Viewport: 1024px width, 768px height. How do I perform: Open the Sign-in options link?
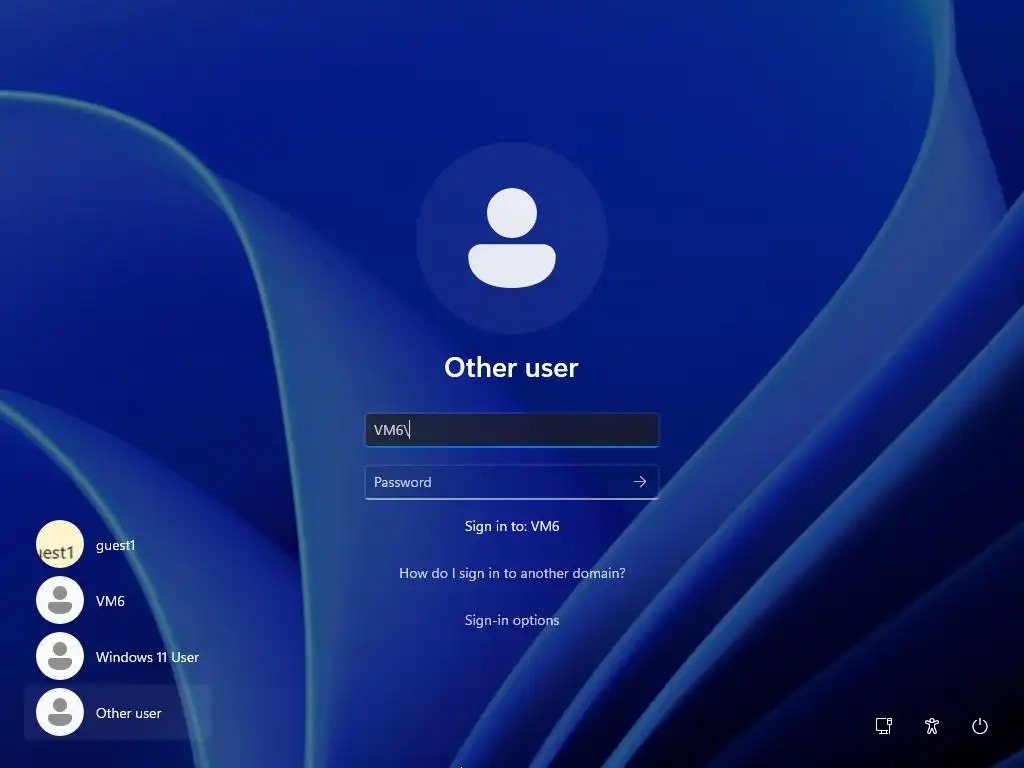(512, 620)
